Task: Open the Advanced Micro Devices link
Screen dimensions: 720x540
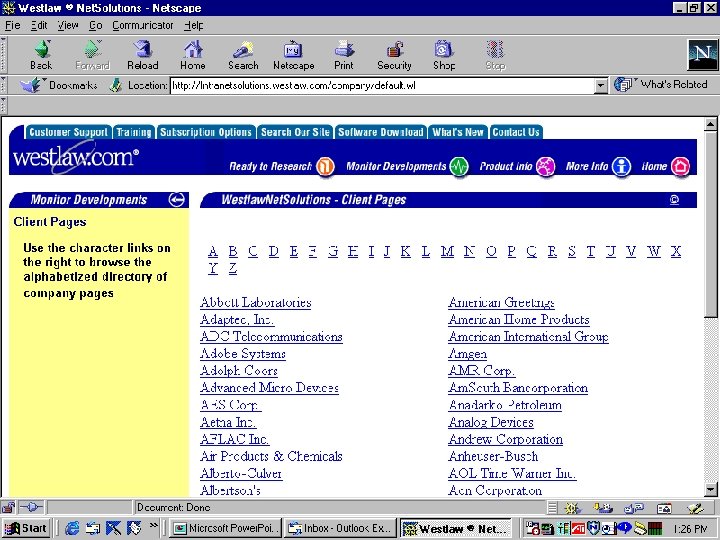Action: (270, 388)
